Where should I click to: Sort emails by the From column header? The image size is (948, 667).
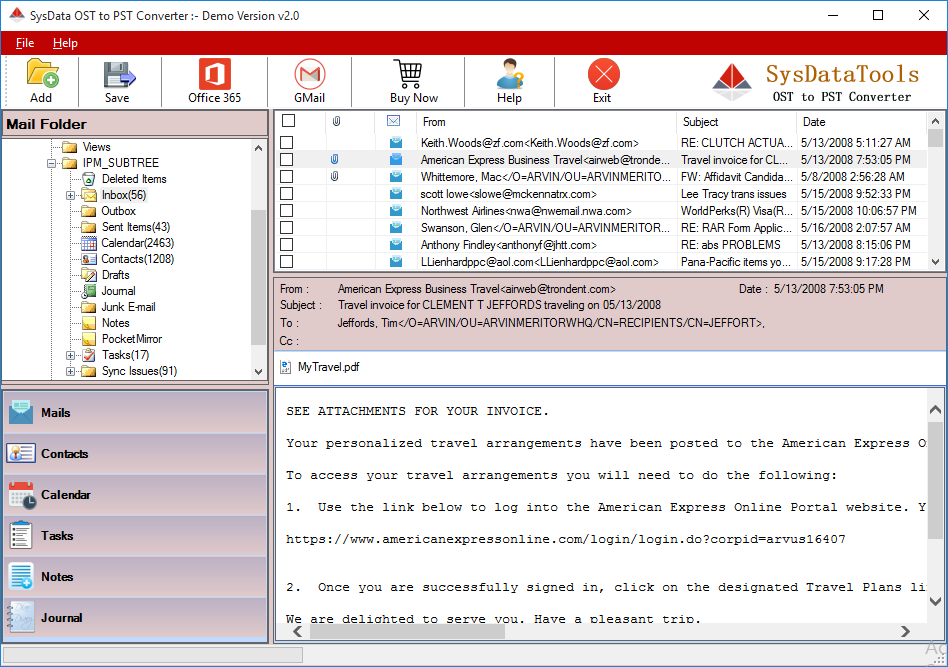point(546,122)
